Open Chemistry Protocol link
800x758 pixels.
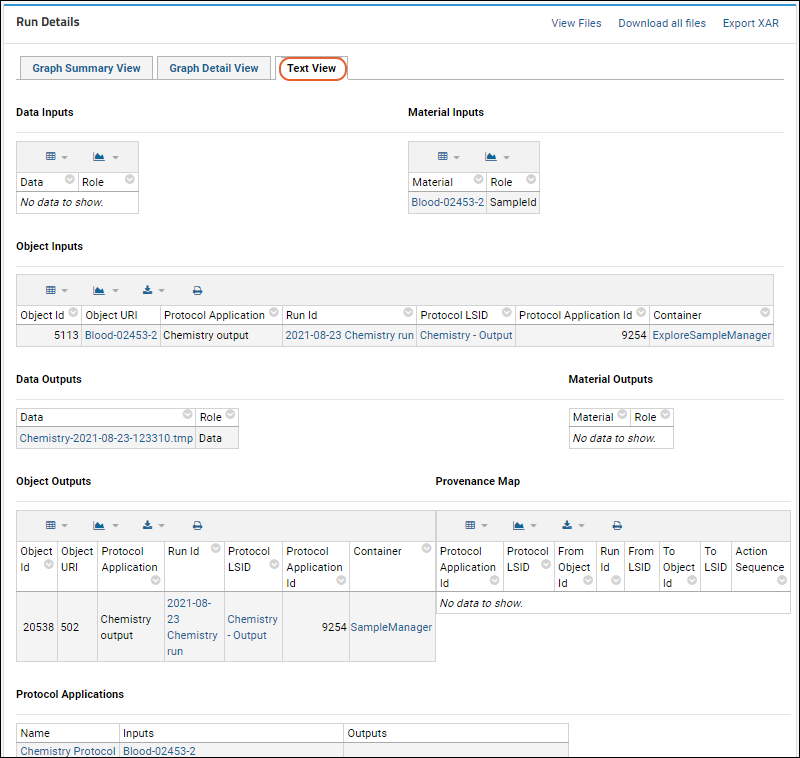[x=68, y=751]
